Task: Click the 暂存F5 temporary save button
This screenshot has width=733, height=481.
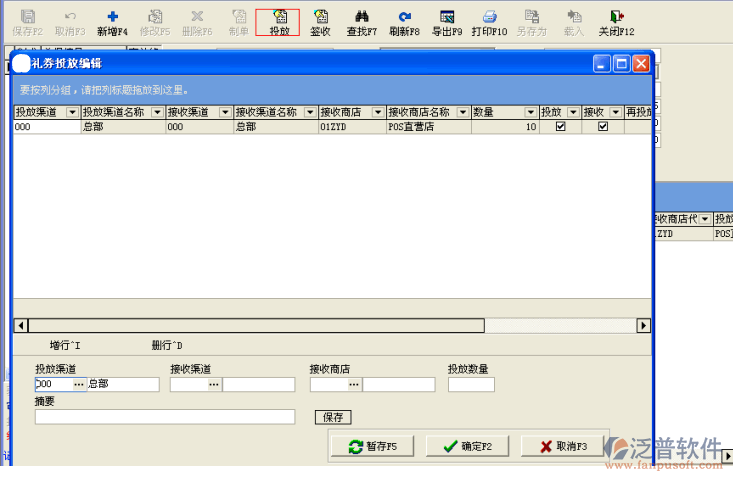Action: pos(372,447)
